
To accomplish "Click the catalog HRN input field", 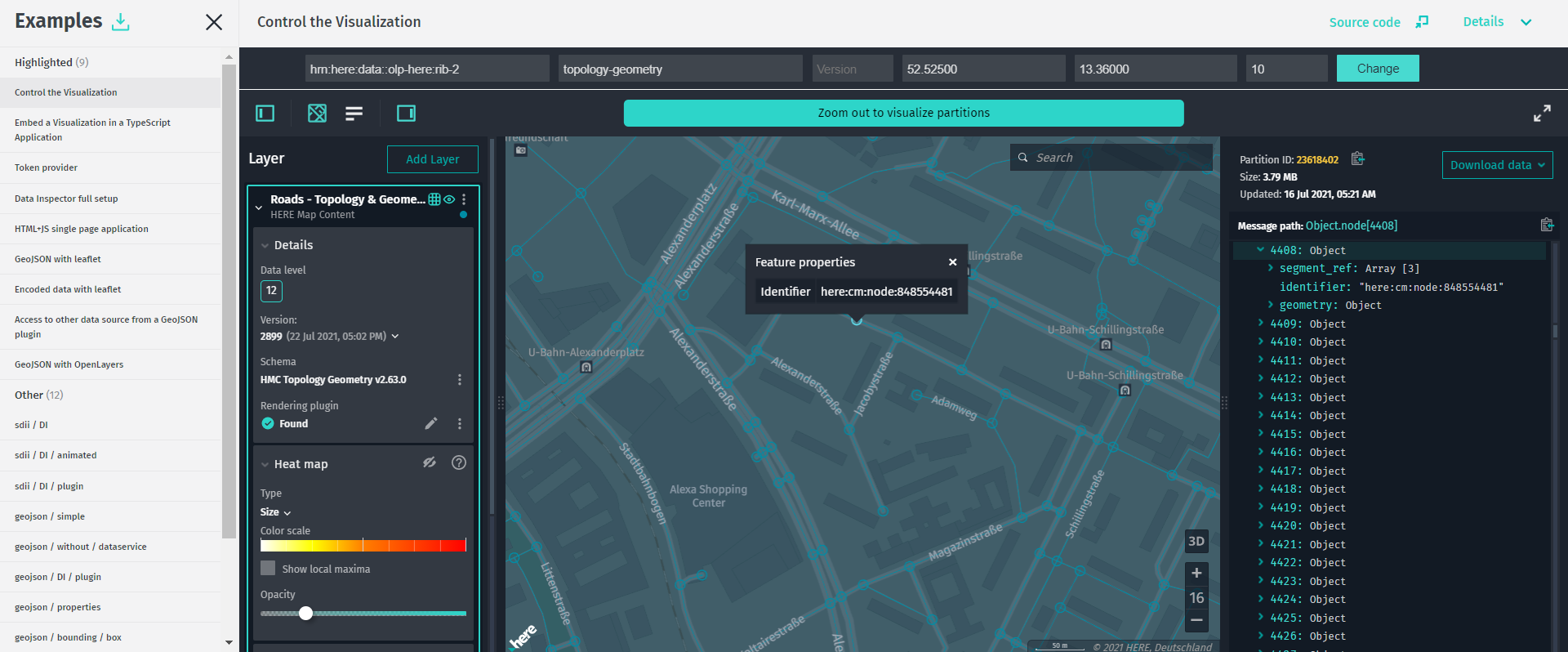I will [x=427, y=69].
